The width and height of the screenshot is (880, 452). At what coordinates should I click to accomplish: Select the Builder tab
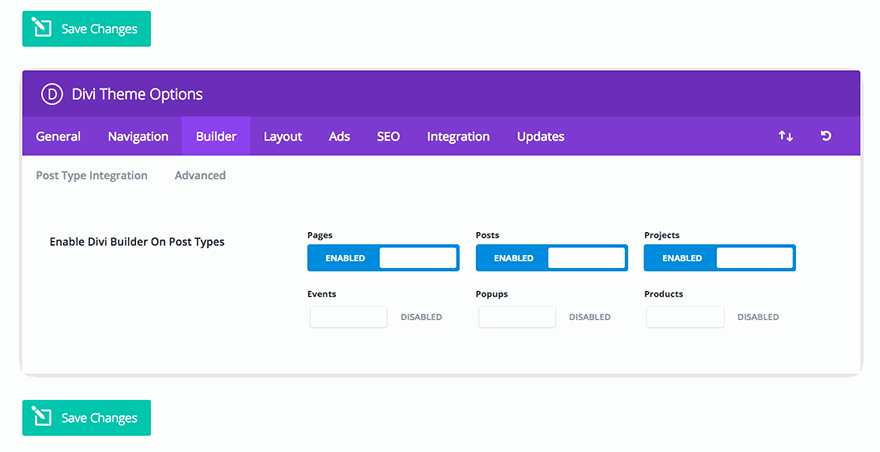(216, 136)
